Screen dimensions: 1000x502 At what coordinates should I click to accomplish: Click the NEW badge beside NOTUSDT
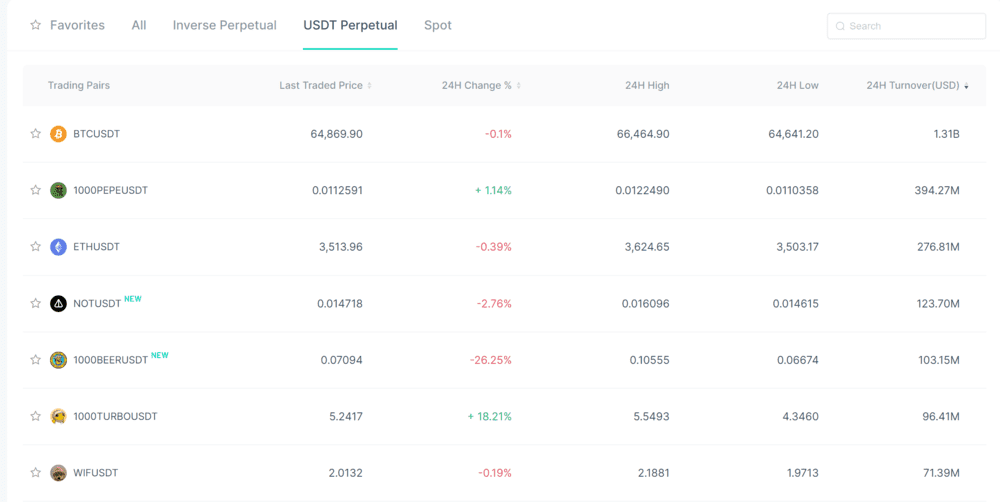coord(133,299)
